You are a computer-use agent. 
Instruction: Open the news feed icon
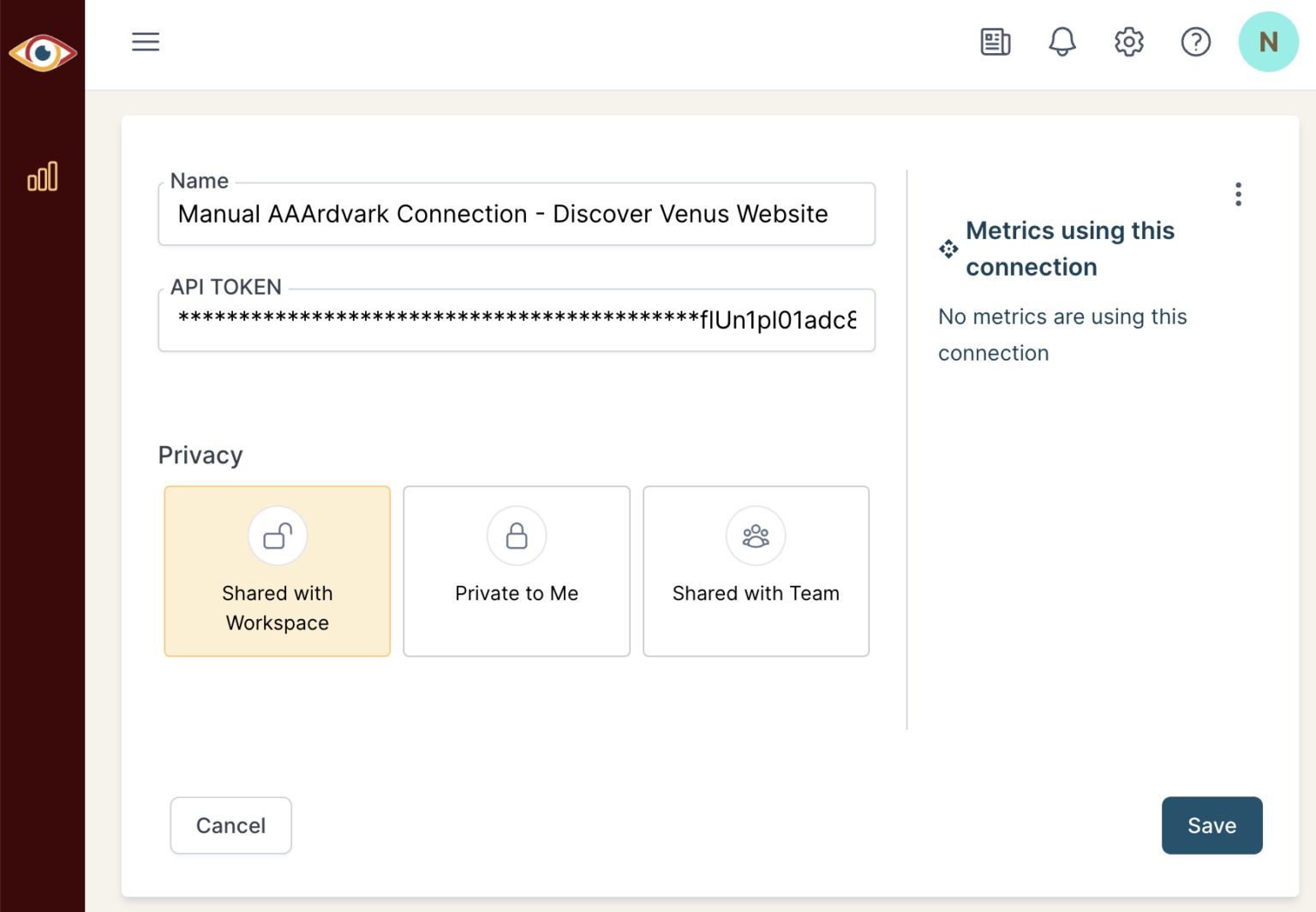[x=995, y=41]
